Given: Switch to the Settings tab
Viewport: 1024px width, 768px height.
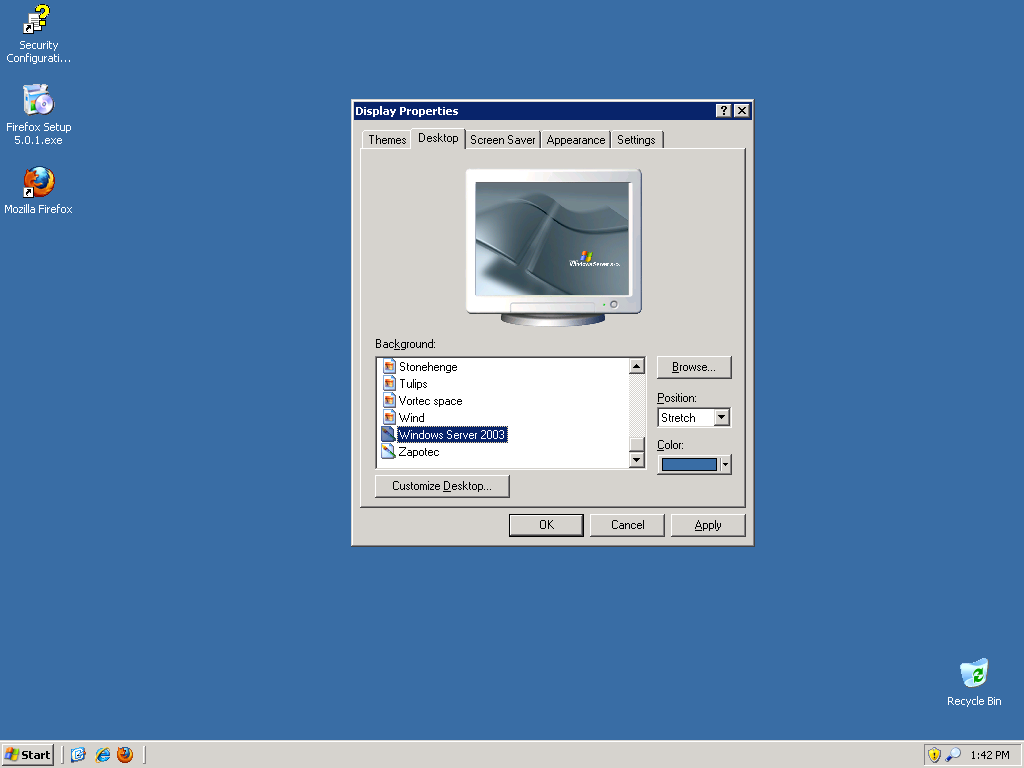Looking at the screenshot, I should pos(636,140).
